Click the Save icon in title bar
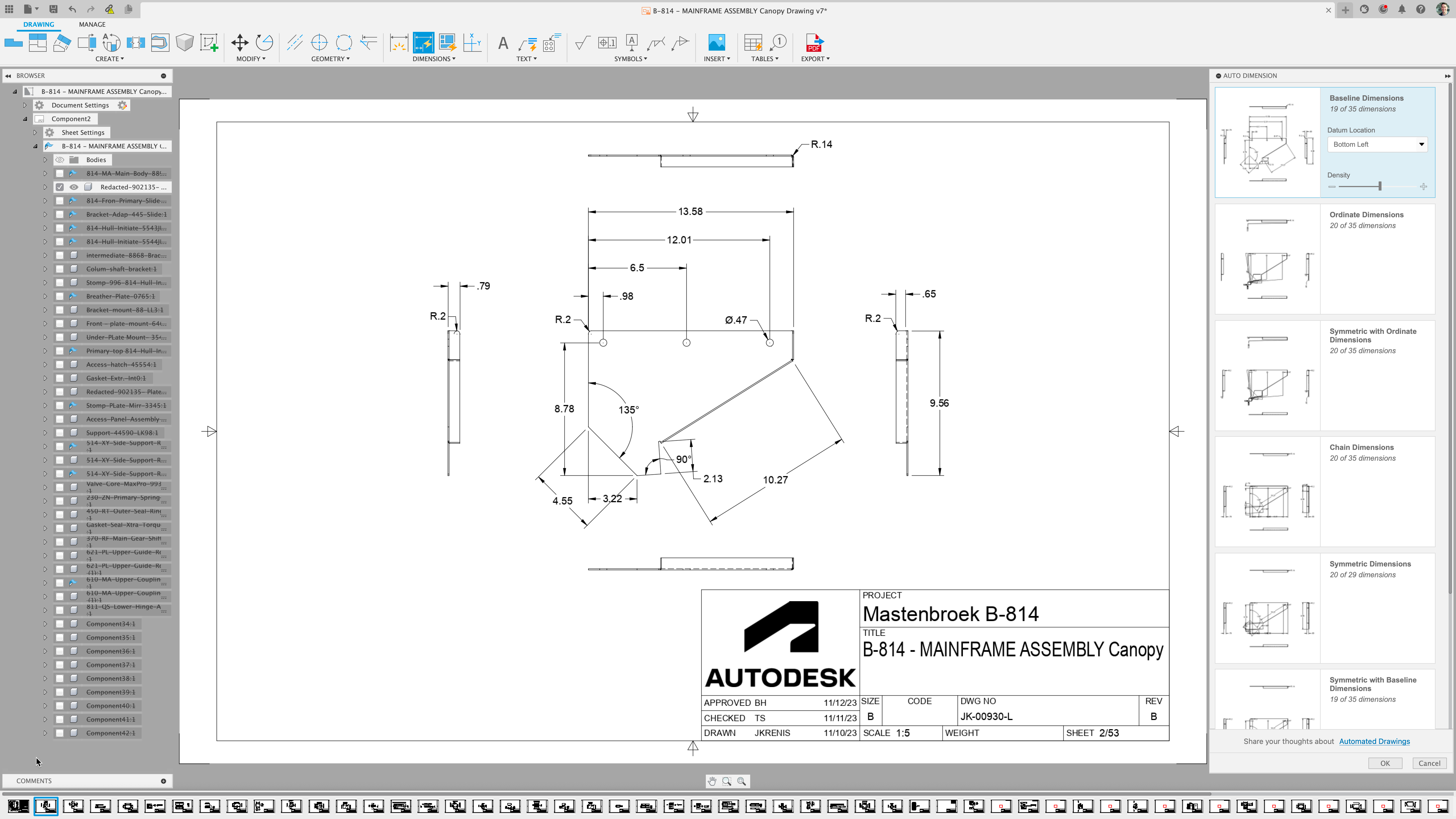 (53, 9)
